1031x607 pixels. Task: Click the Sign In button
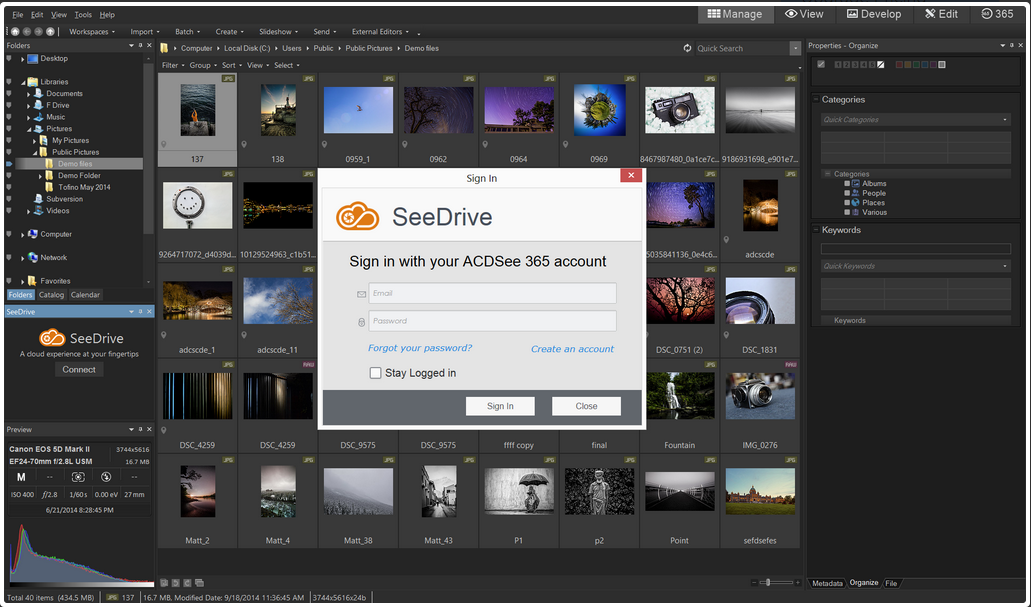500,406
